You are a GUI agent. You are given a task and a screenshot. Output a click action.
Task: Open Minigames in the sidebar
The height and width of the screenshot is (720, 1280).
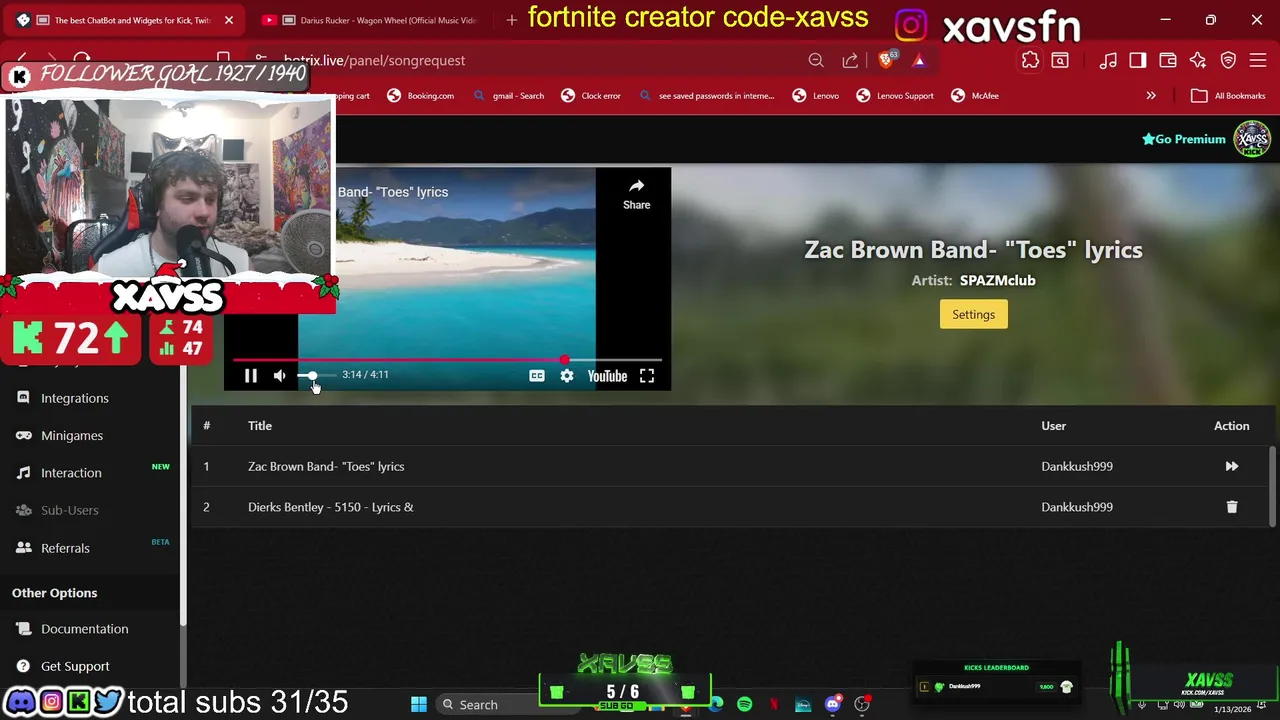tap(72, 435)
